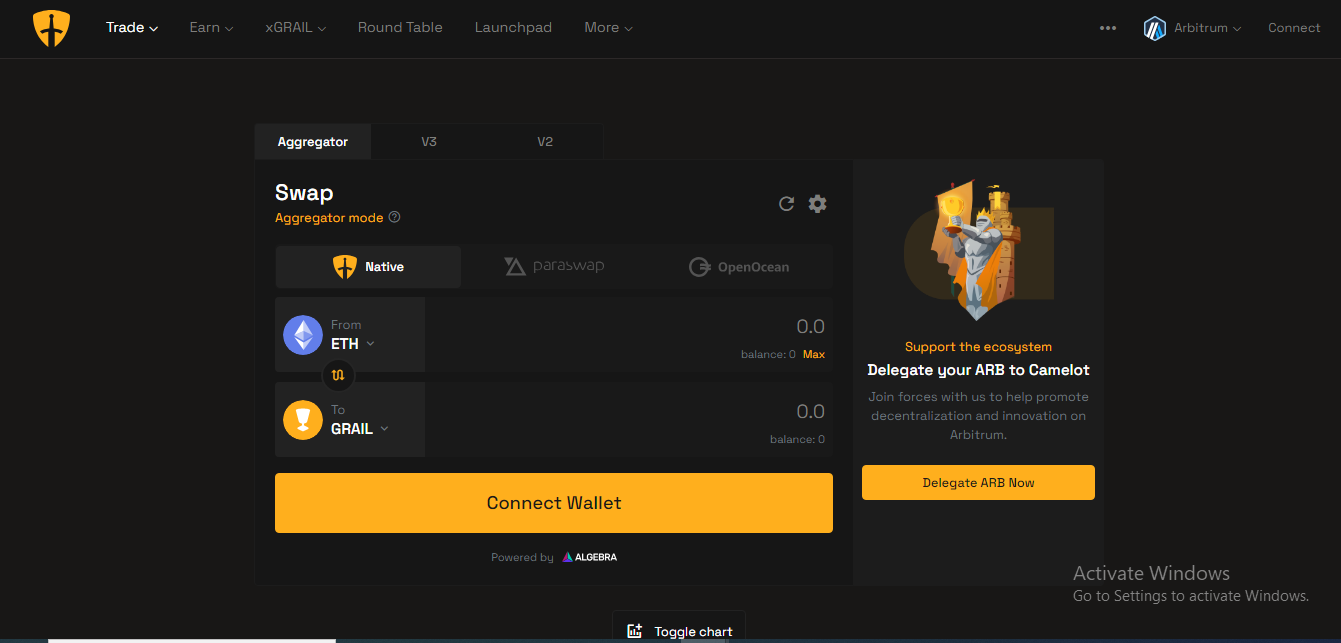The height and width of the screenshot is (643, 1341).
Task: Open the three-dots overflow menu
Action: [1107, 28]
